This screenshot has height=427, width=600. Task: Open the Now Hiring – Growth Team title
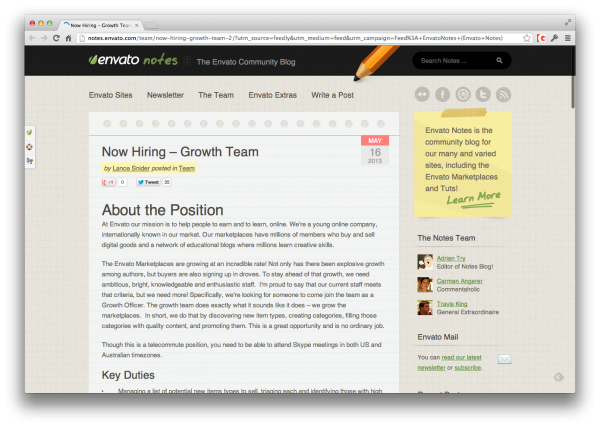(x=180, y=152)
